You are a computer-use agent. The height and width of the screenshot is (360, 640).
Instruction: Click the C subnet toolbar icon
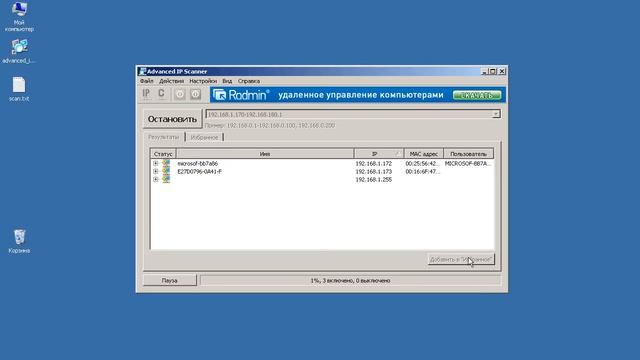[x=162, y=94]
